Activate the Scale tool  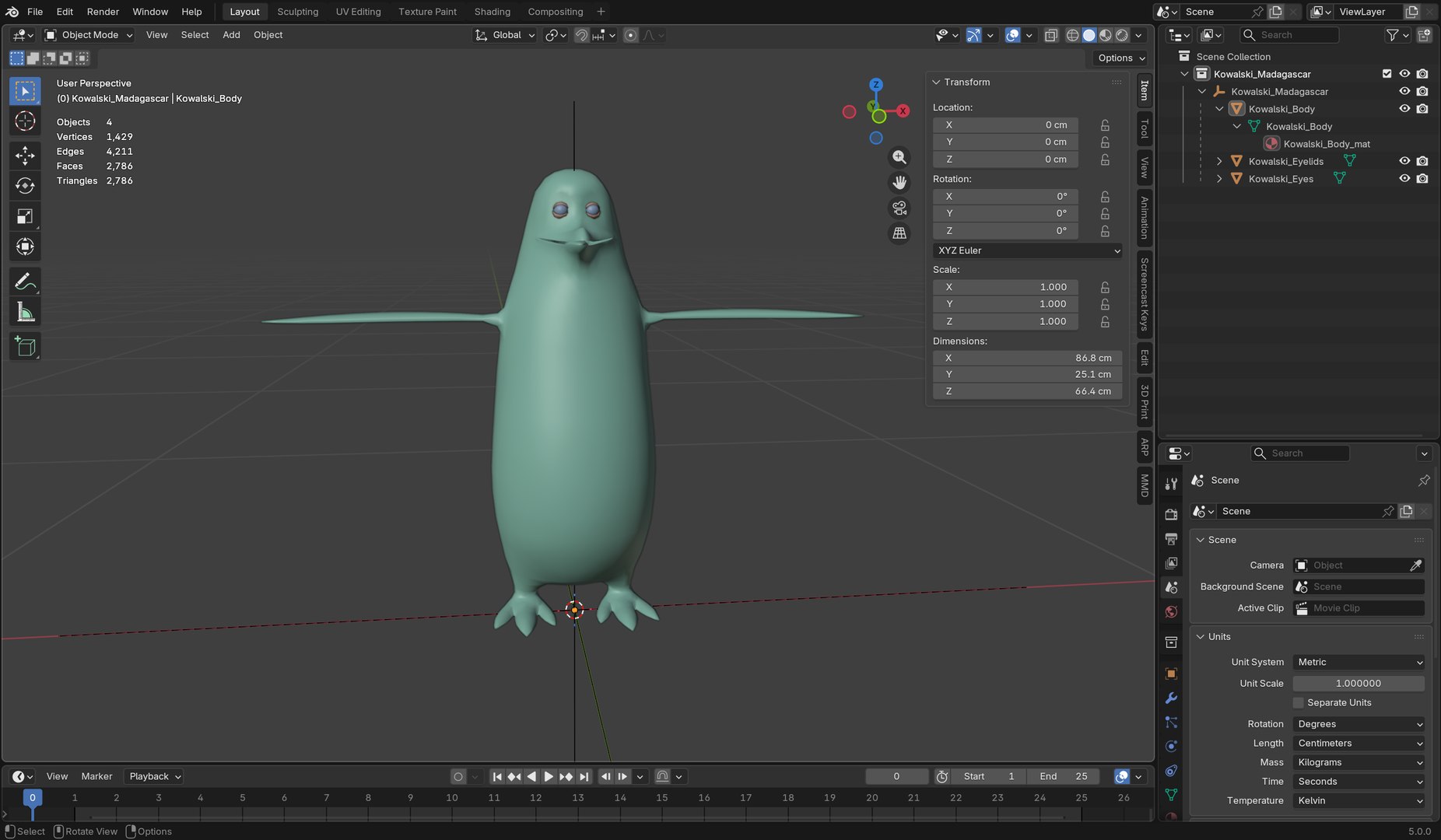(x=25, y=216)
